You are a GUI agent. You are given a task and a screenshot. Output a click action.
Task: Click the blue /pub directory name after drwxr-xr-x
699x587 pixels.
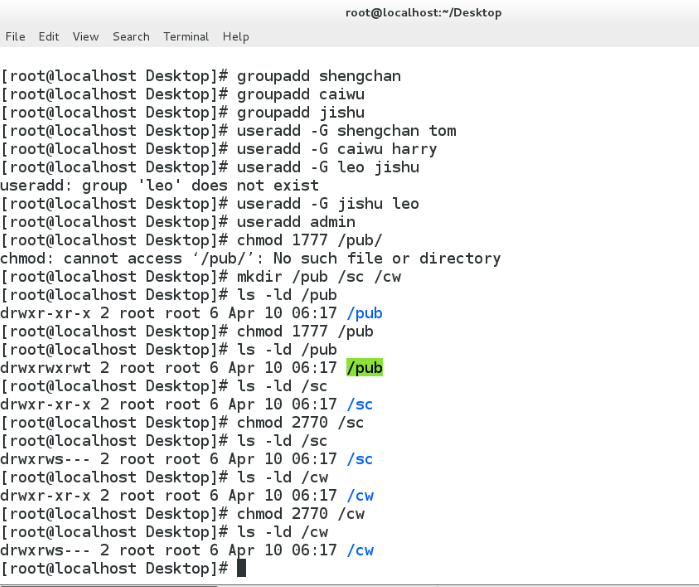364,313
